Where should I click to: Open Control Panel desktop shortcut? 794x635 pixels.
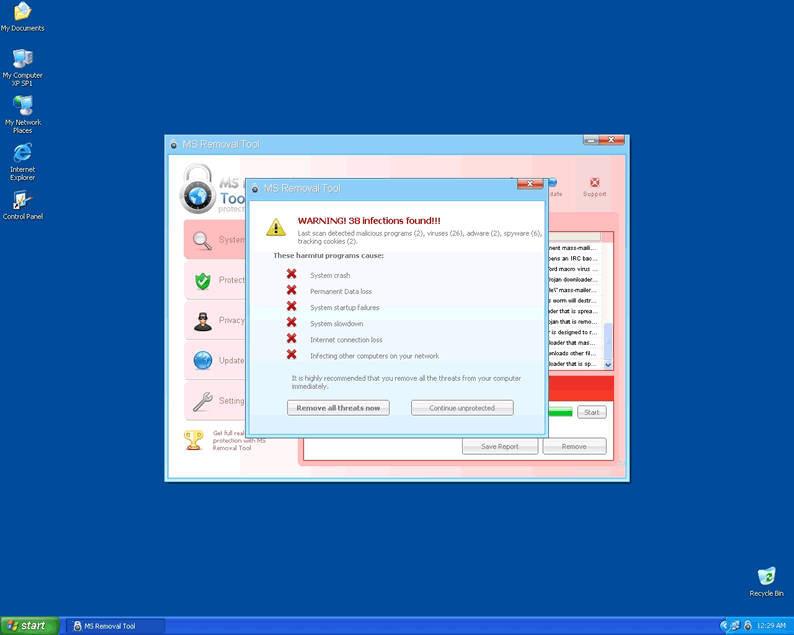pos(22,201)
